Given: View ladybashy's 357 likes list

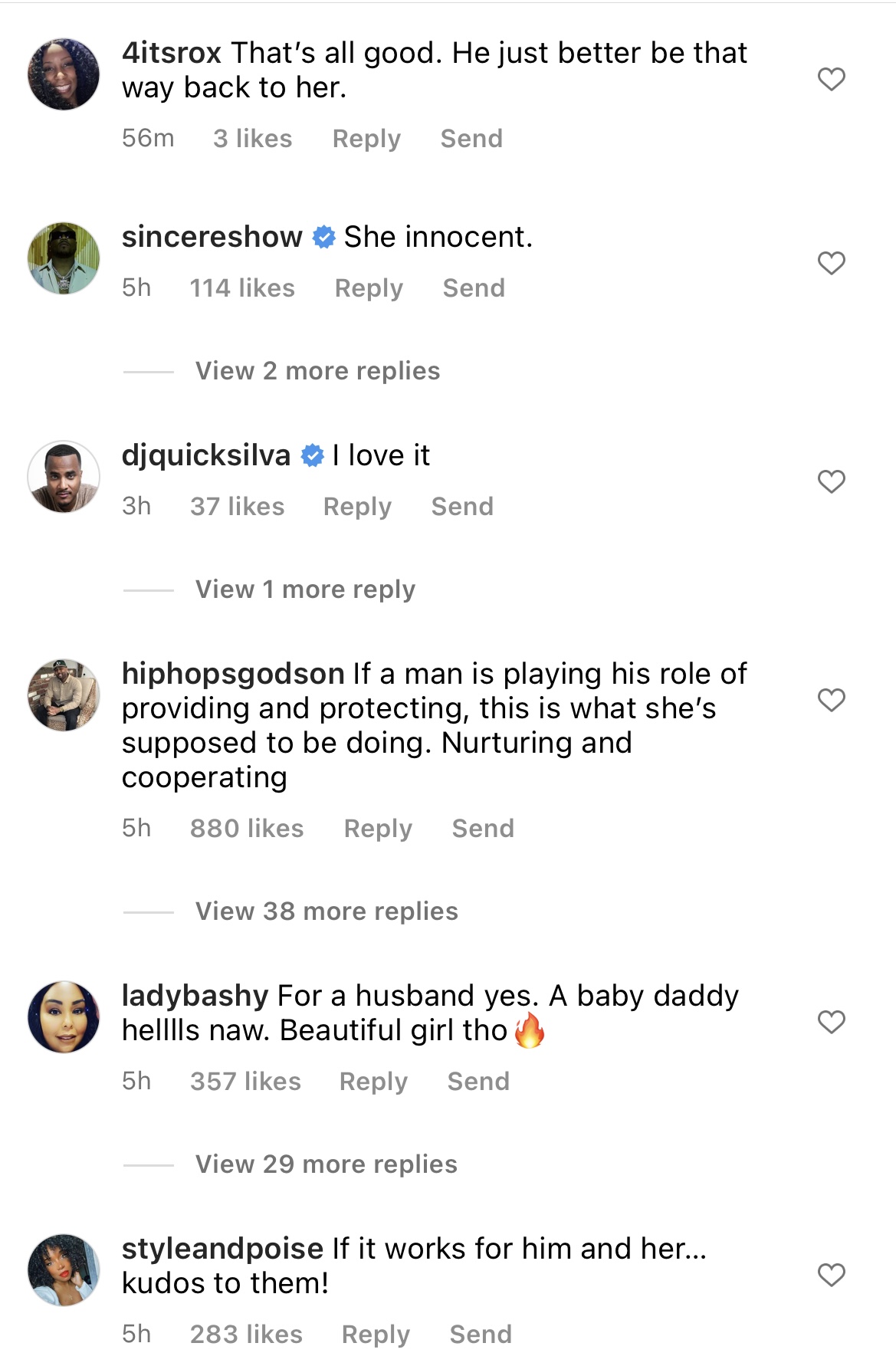Looking at the screenshot, I should [245, 1081].
